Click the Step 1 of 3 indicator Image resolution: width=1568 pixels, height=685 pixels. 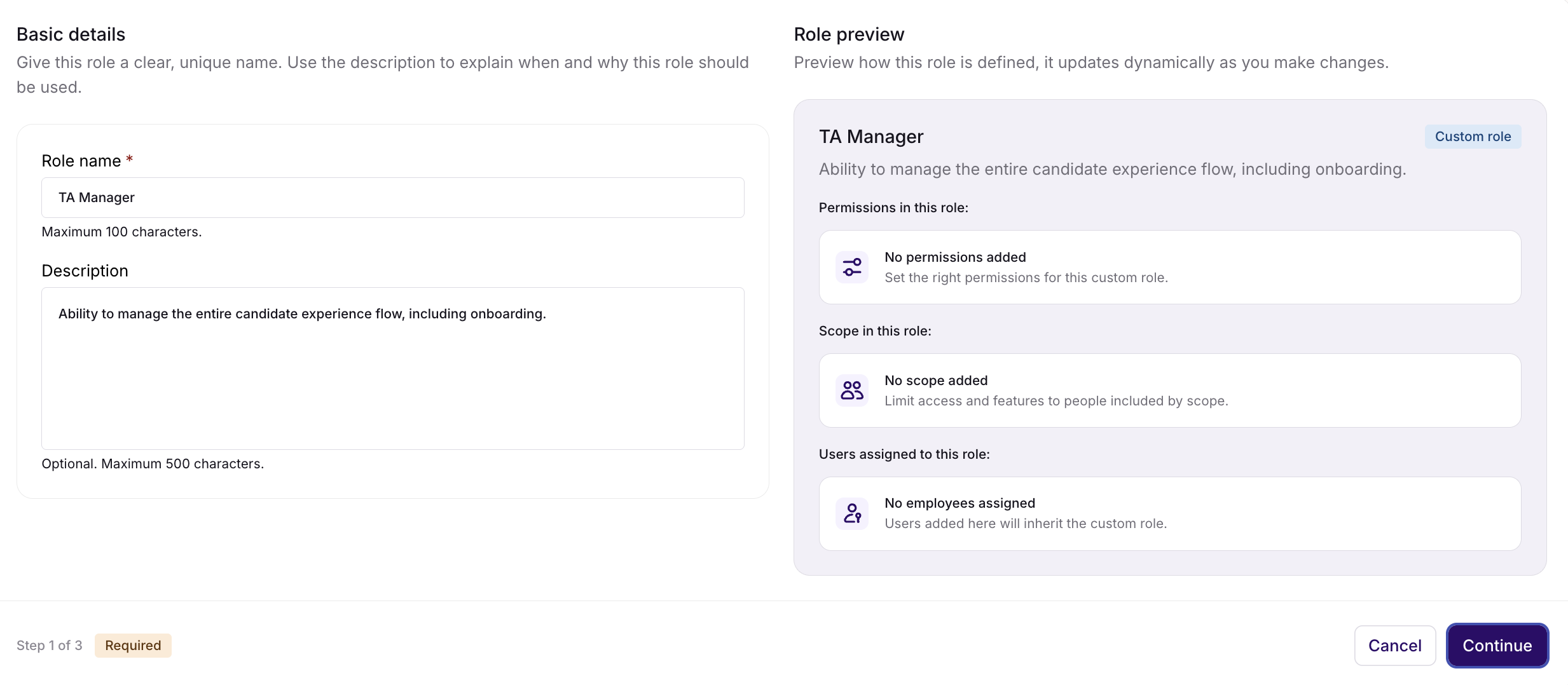[50, 646]
